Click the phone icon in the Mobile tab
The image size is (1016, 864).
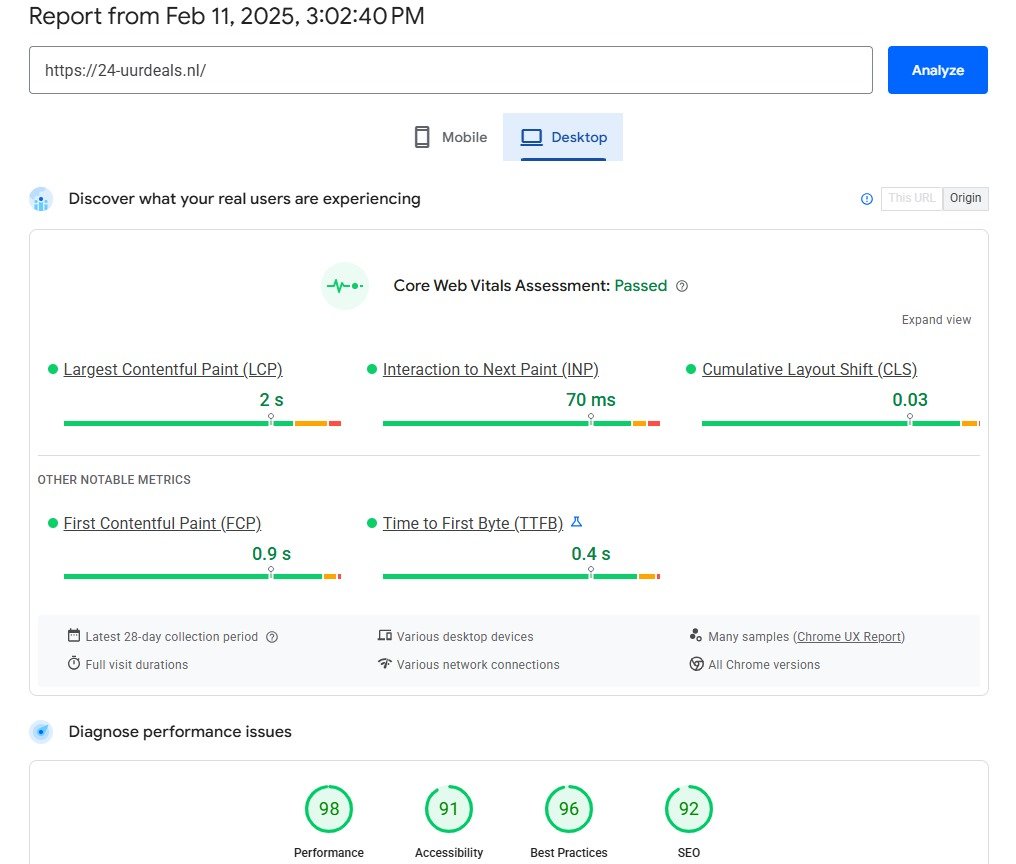pos(421,137)
